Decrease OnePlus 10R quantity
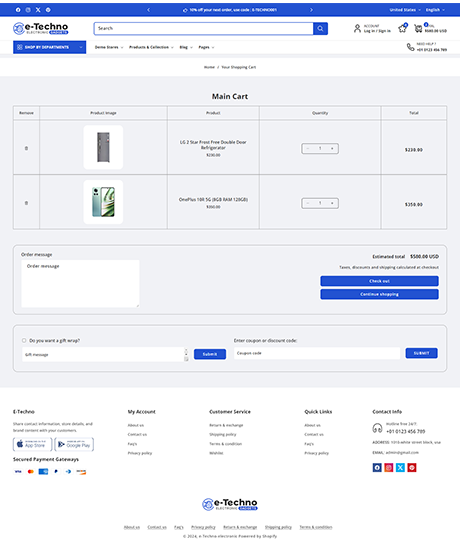460x550 pixels. (x=308, y=203)
